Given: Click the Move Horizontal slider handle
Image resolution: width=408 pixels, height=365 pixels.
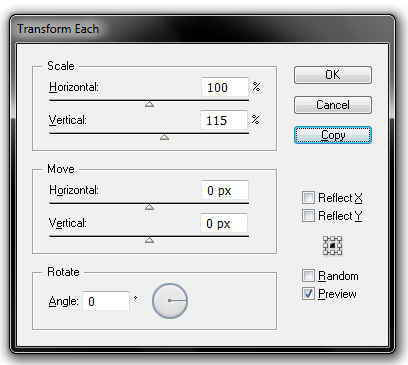Looking at the screenshot, I should click(x=149, y=207).
